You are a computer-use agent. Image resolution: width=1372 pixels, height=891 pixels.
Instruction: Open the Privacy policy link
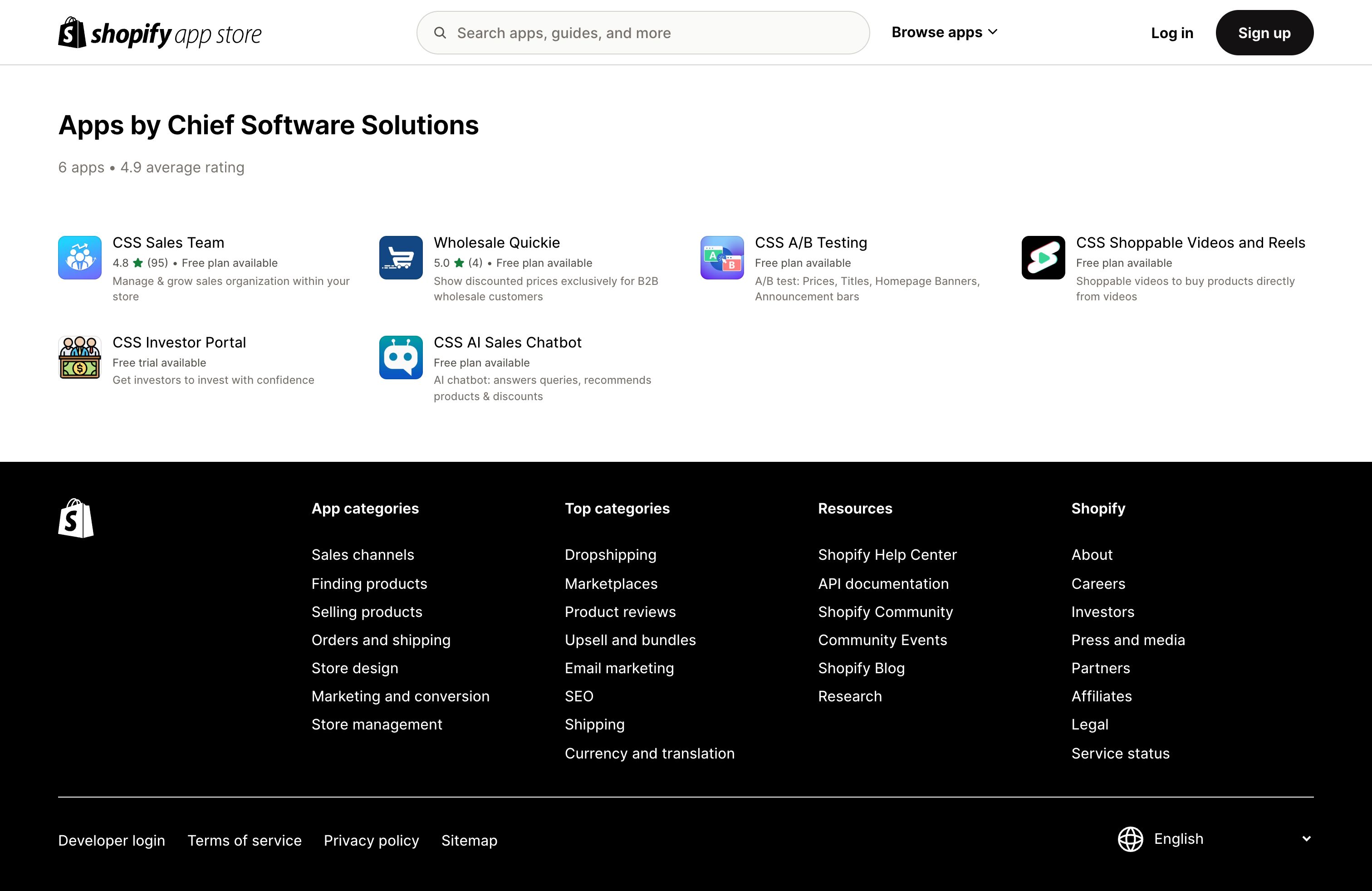(x=371, y=840)
